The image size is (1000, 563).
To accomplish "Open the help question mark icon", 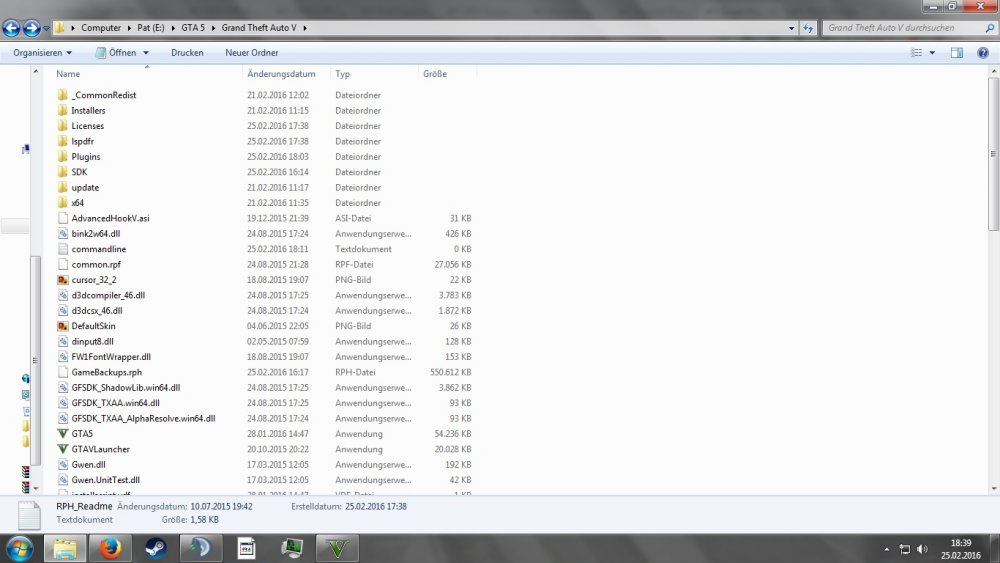I will pos(983,53).
